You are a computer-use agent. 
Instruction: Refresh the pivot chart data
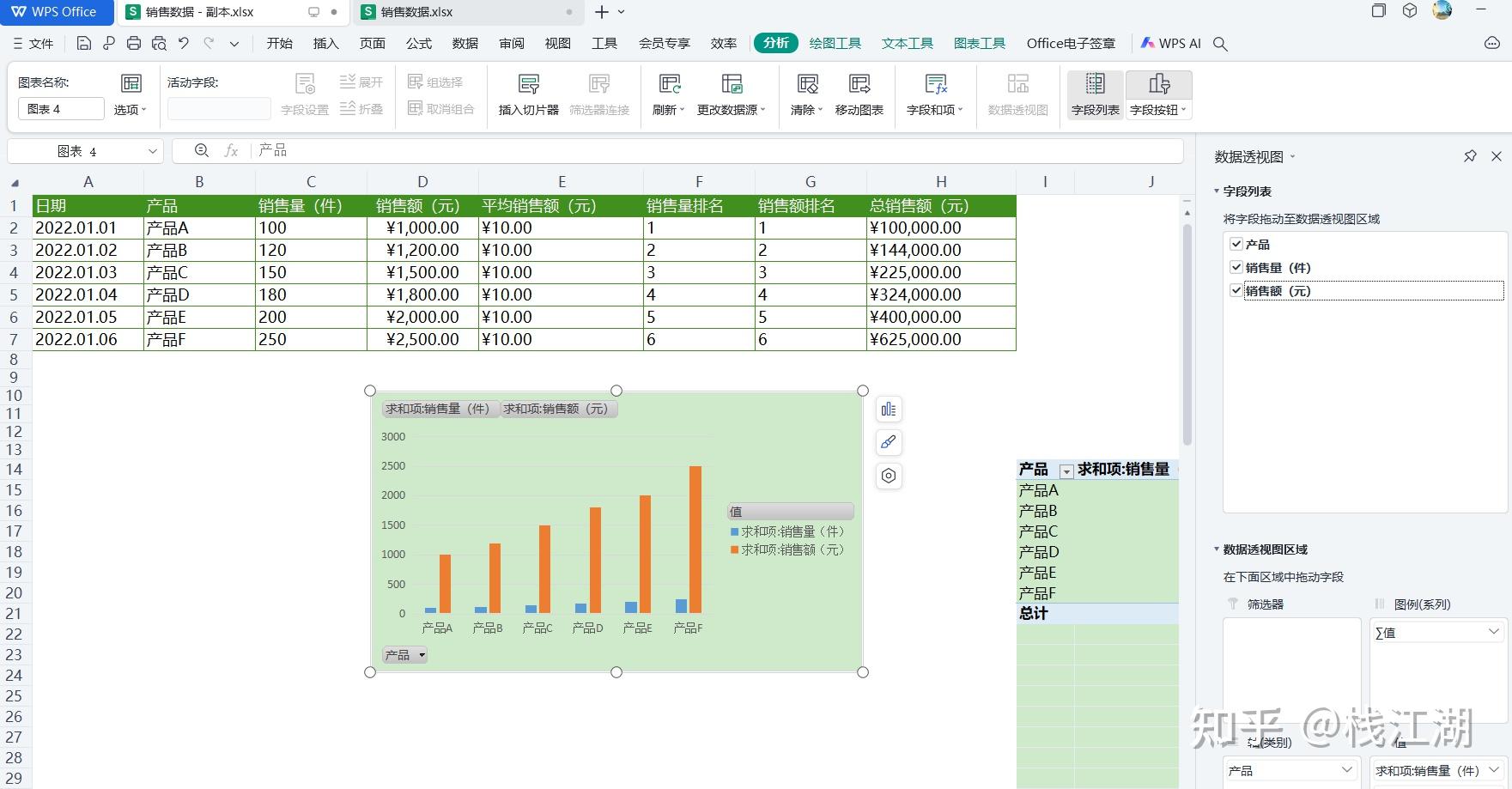pos(667,93)
